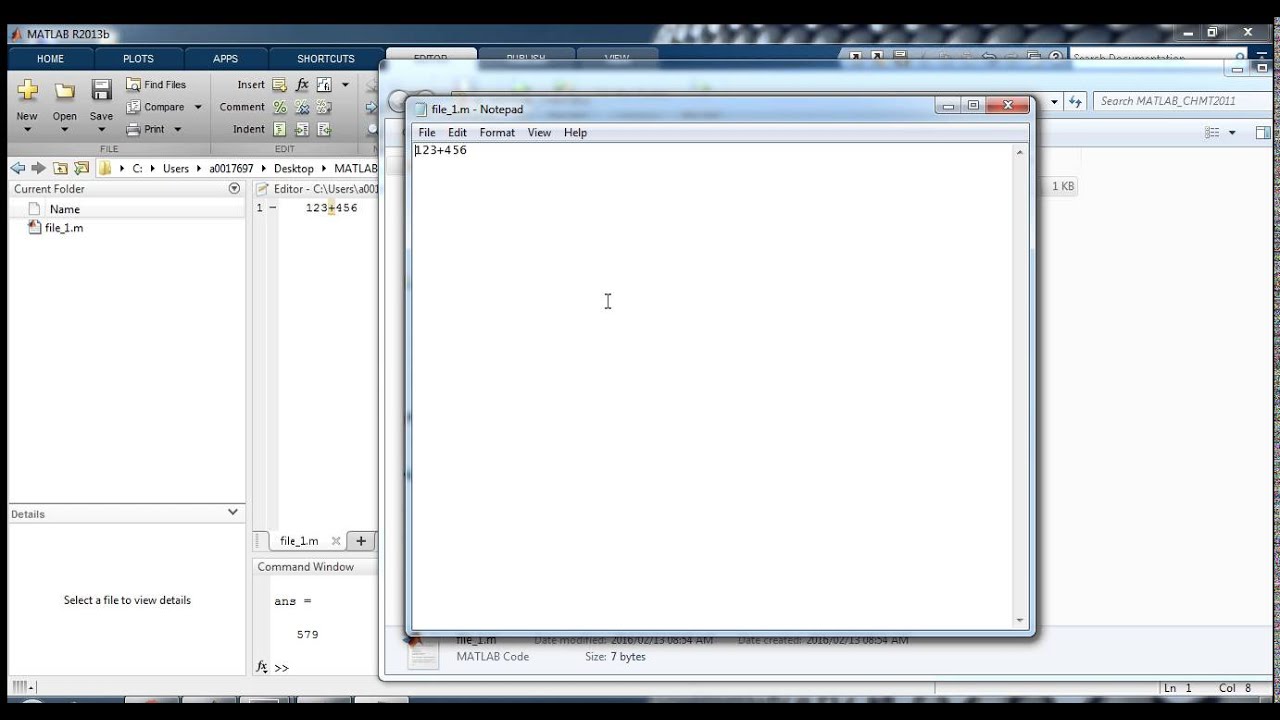Click the fixed-point fi icon
The width and height of the screenshot is (1280, 720).
click(324, 85)
